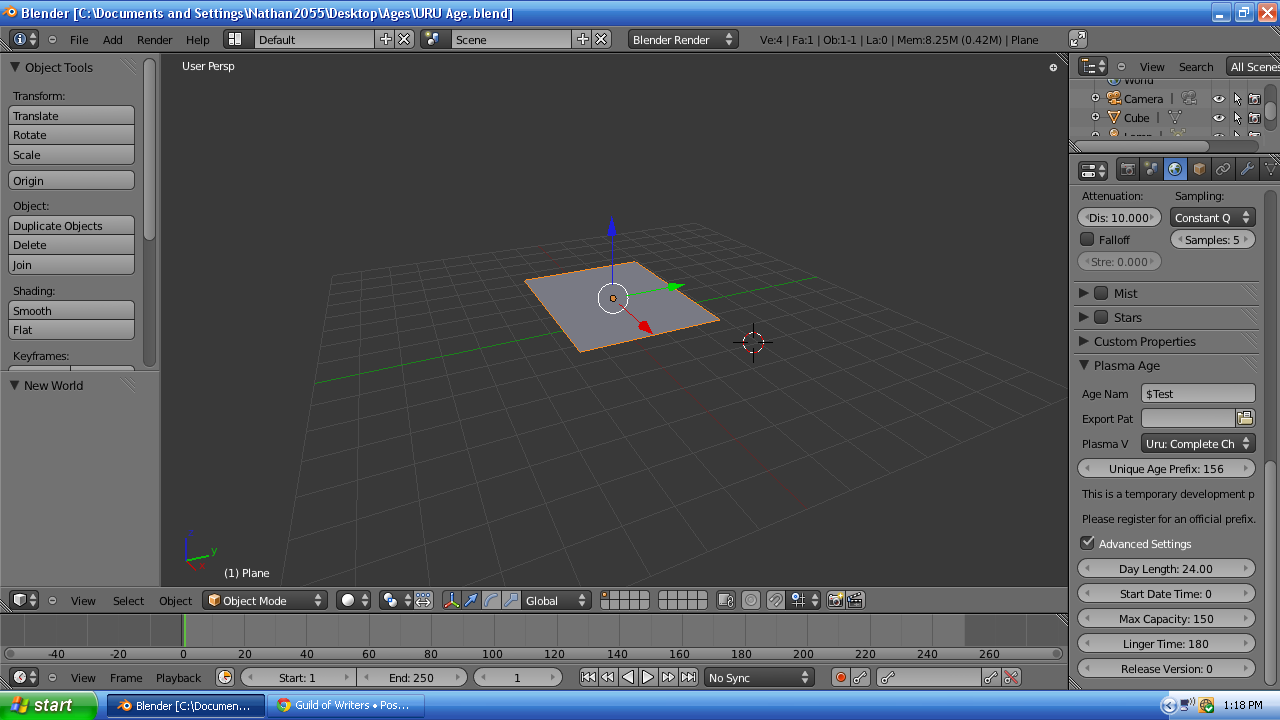The image size is (1280, 720).
Task: Click the 'Use preview range' clock icon
Action: (225, 677)
